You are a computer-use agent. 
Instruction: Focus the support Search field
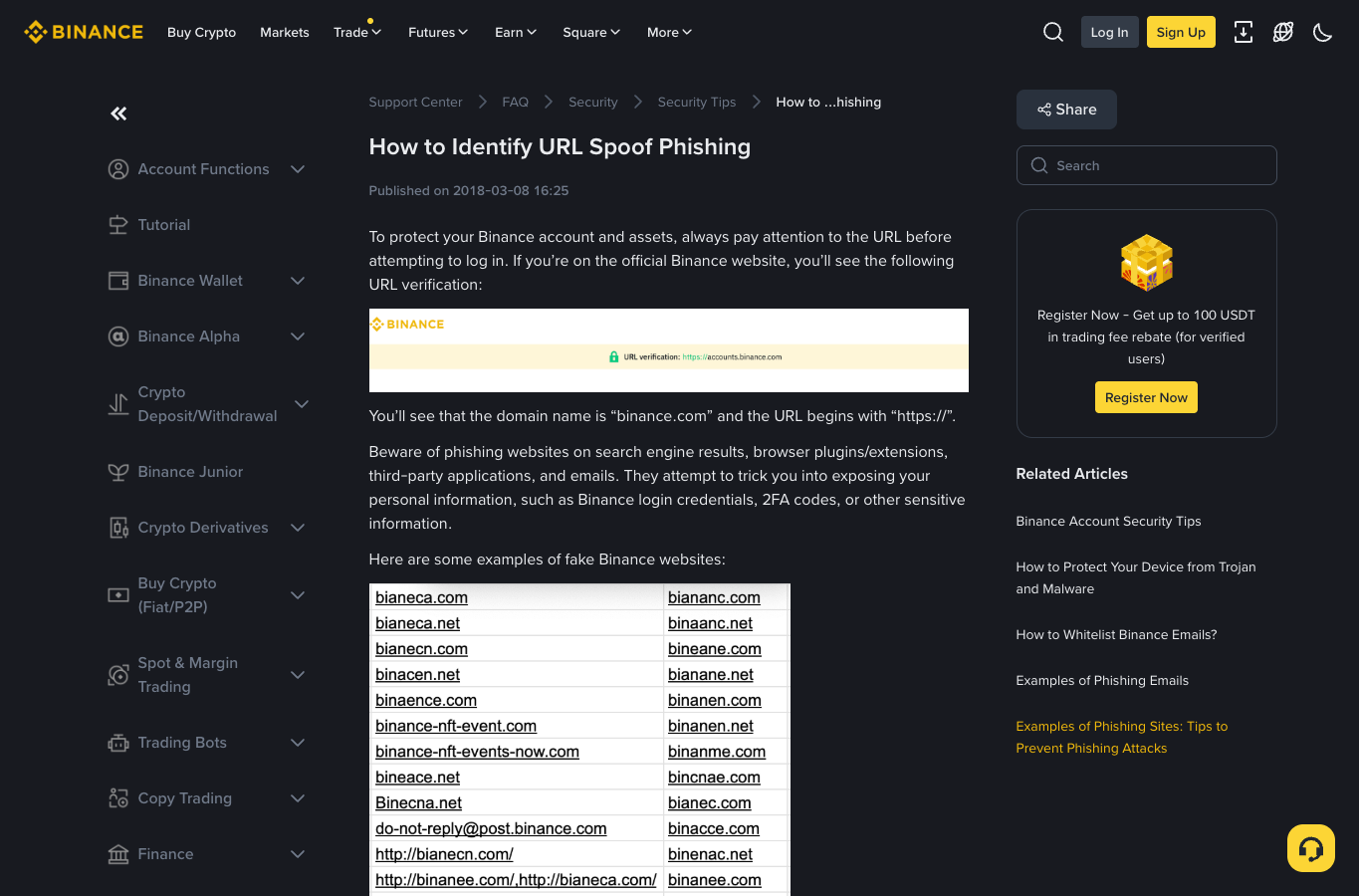pos(1147,165)
